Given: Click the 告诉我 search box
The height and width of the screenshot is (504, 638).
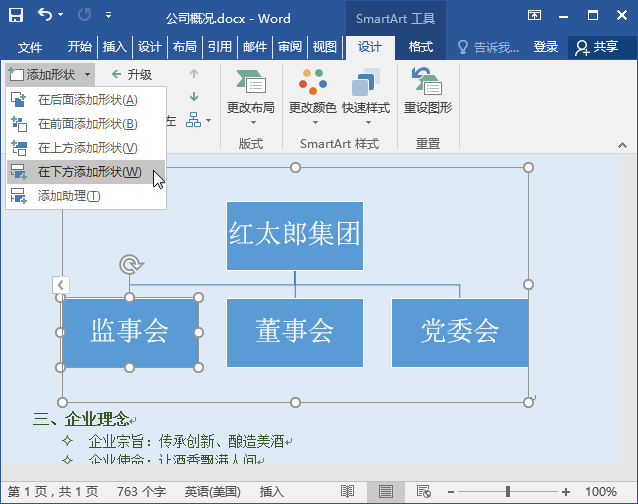Looking at the screenshot, I should [488, 47].
